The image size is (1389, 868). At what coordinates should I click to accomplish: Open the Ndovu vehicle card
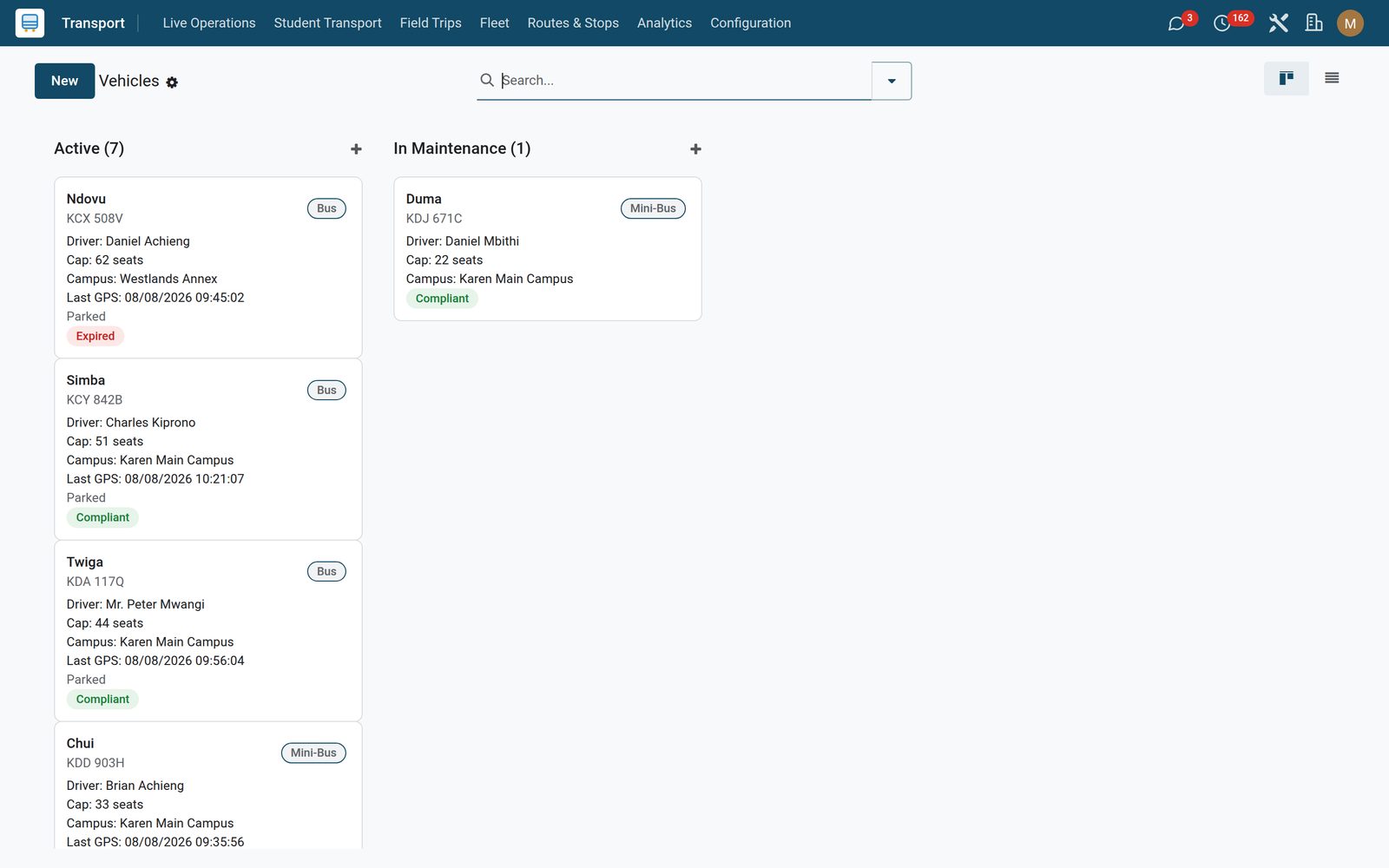[x=208, y=267]
